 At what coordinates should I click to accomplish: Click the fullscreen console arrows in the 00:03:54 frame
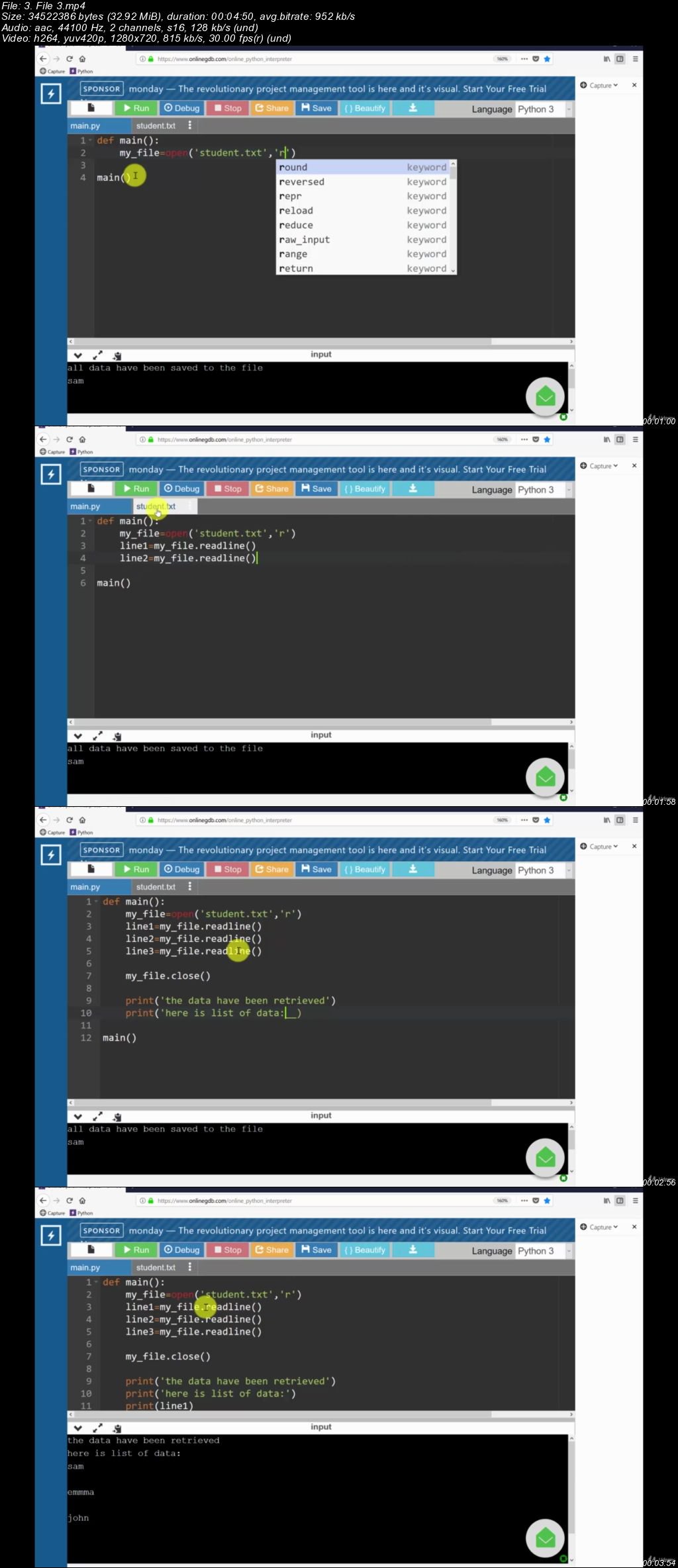(x=97, y=1428)
